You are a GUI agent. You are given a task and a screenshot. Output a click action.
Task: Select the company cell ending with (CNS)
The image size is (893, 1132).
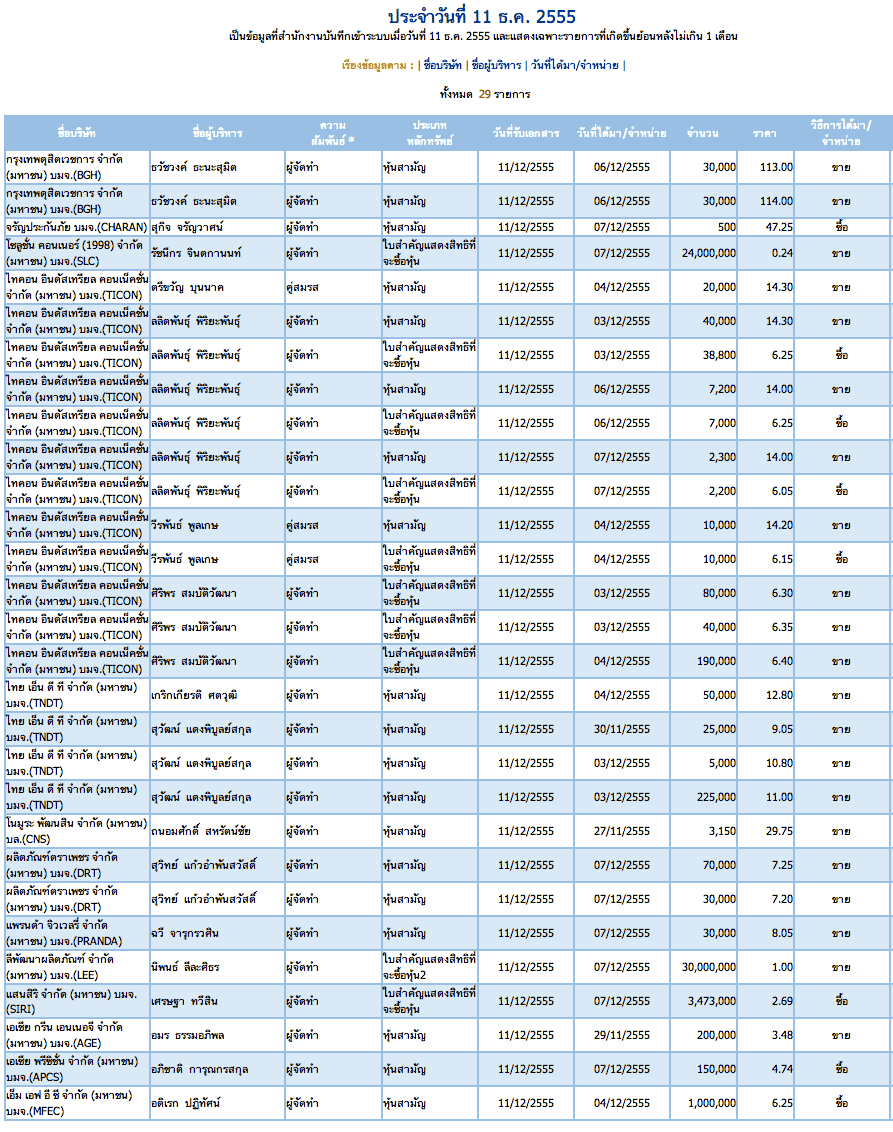coord(77,831)
